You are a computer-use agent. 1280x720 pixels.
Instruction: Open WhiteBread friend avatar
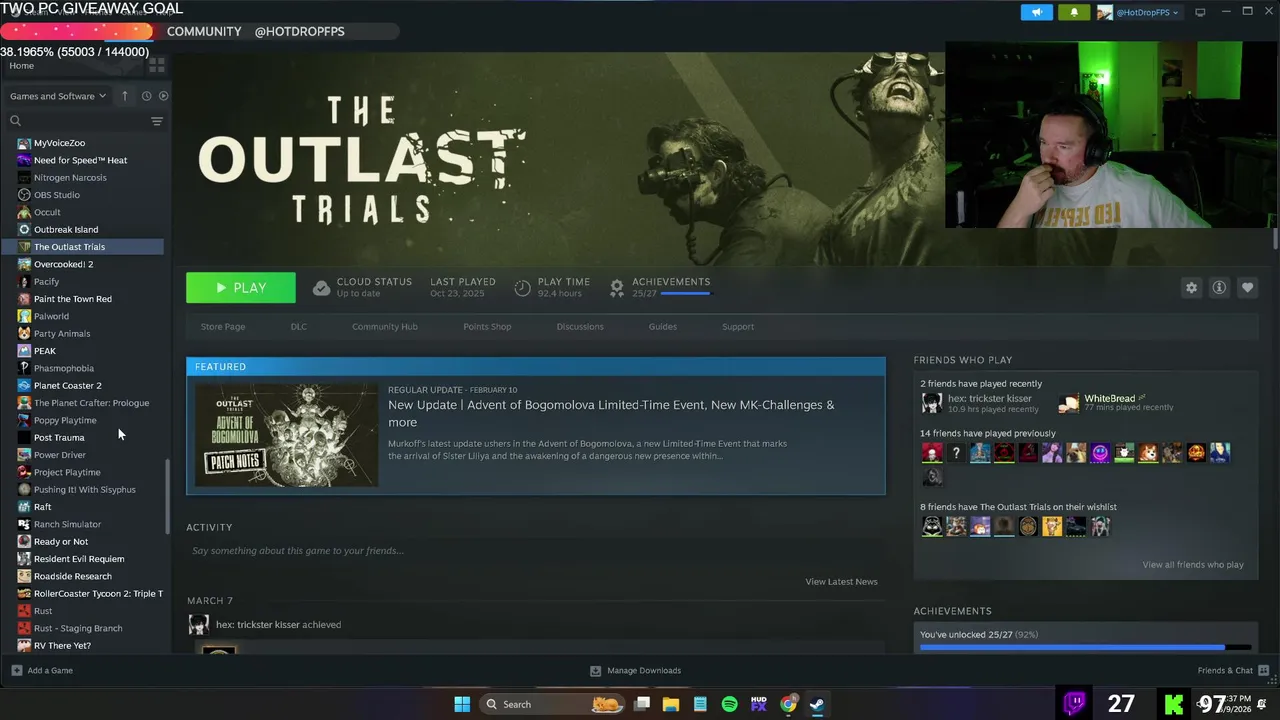[x=1069, y=403]
